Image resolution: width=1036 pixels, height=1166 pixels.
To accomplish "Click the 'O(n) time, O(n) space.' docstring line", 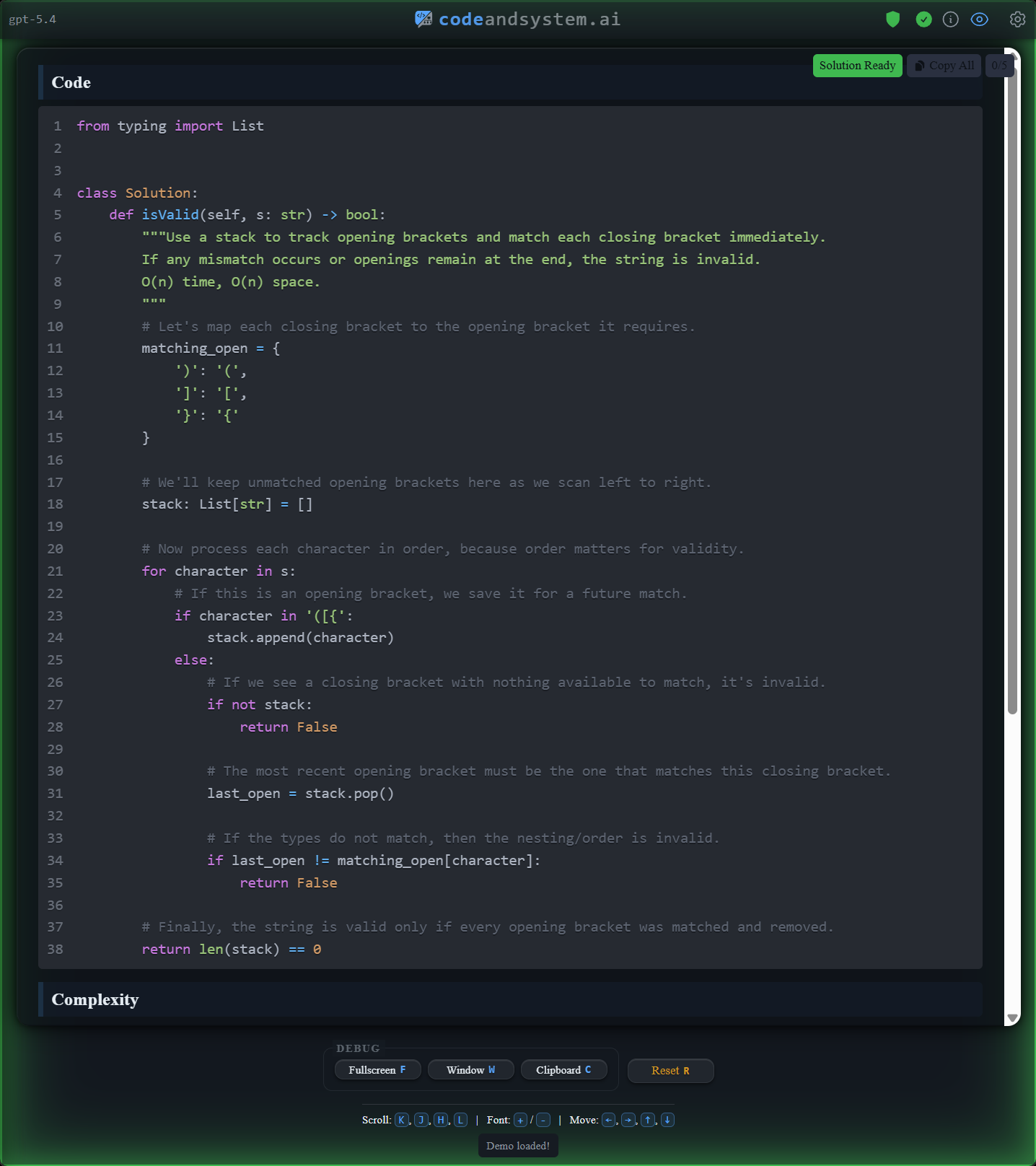I will 231,282.
